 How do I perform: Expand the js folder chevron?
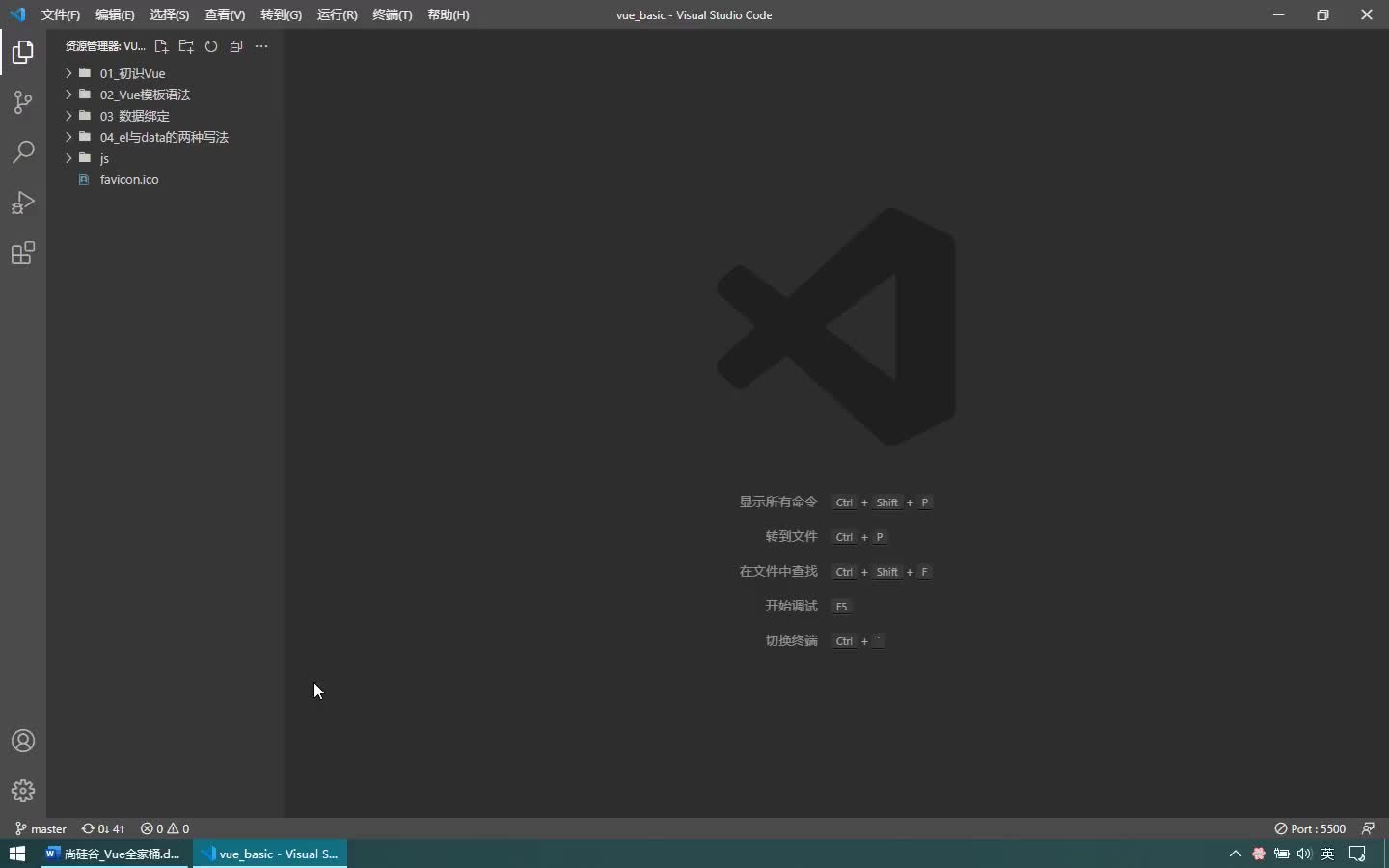pos(68,158)
